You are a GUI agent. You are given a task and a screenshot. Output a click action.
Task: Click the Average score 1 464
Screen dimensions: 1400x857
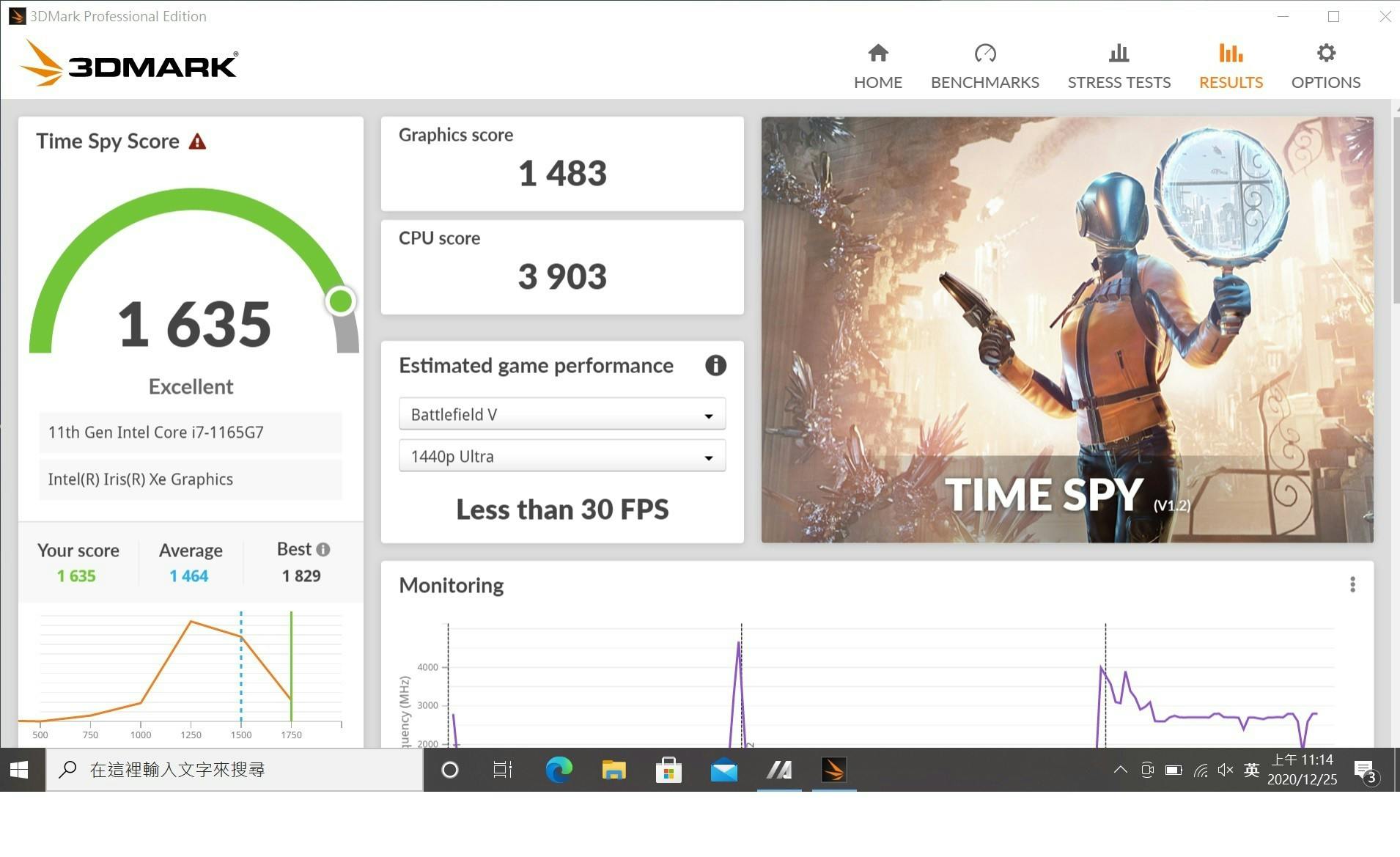click(189, 576)
